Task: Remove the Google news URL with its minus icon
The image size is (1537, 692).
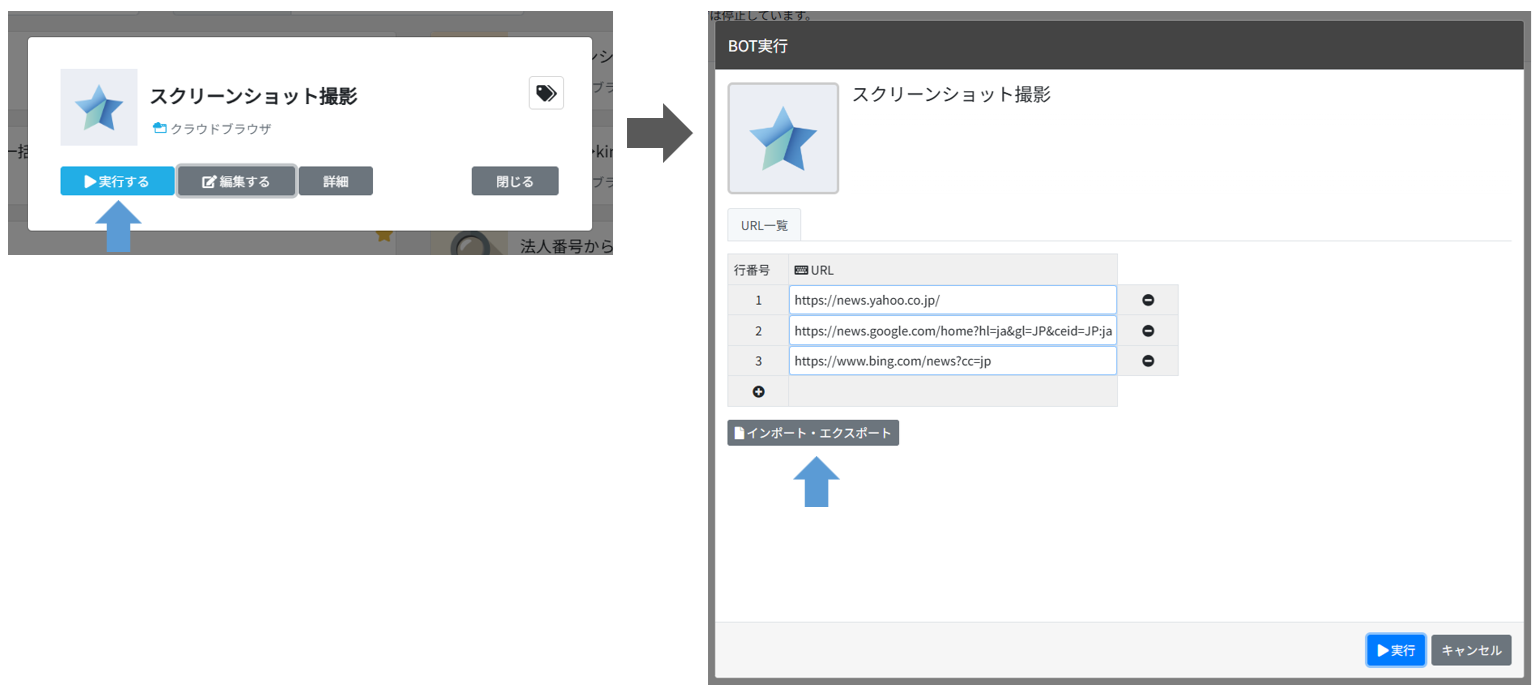Action: point(1147,330)
